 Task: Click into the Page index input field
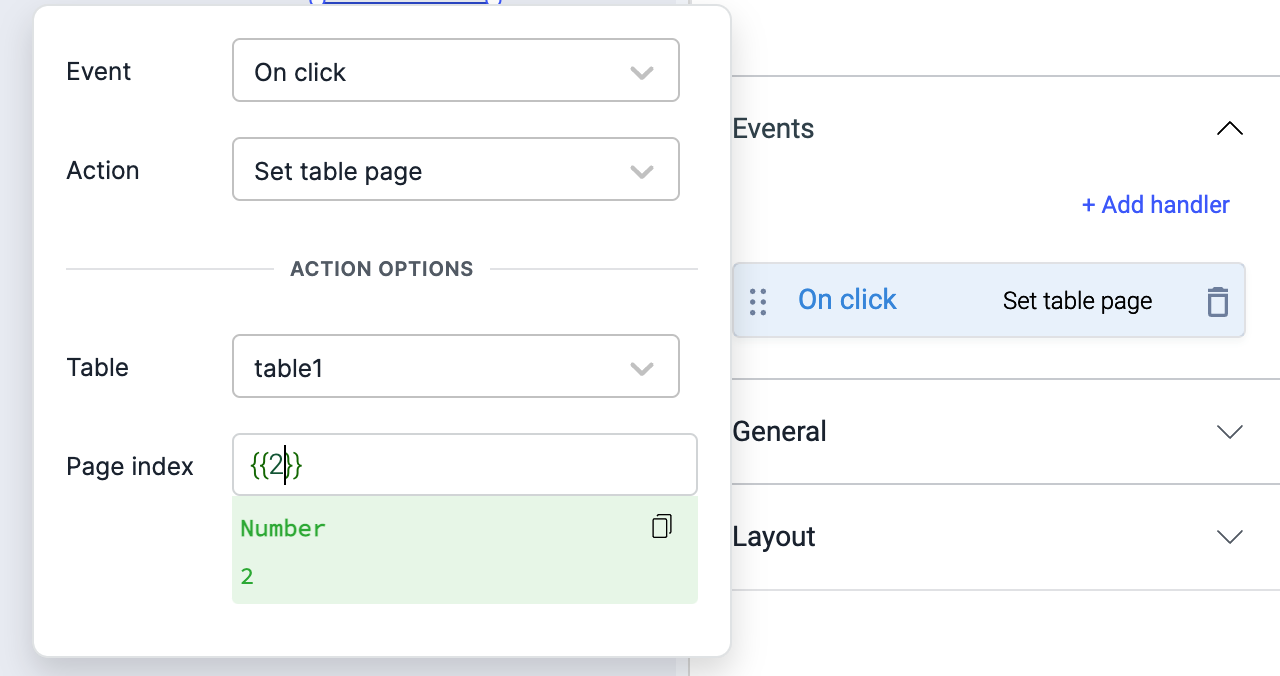480,465
